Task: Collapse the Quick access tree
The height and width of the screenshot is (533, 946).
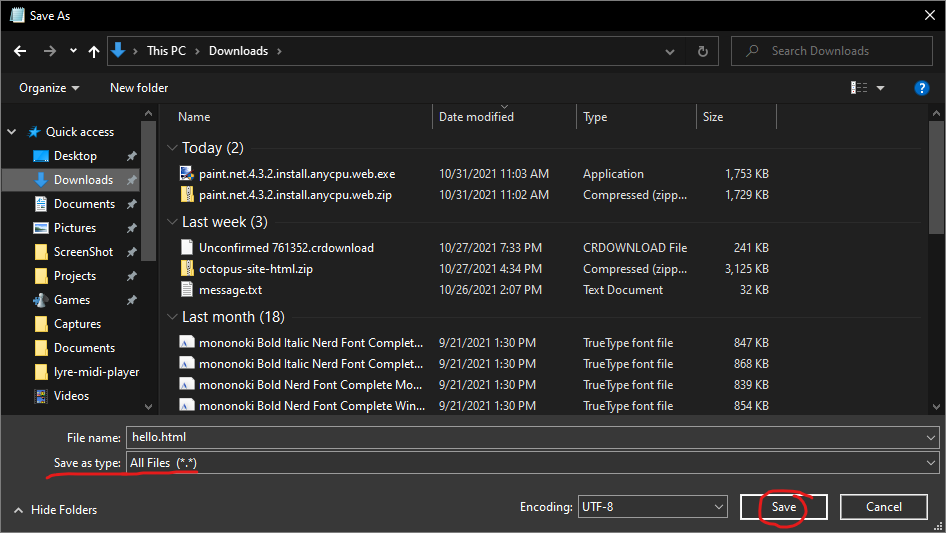Action: coord(11,132)
